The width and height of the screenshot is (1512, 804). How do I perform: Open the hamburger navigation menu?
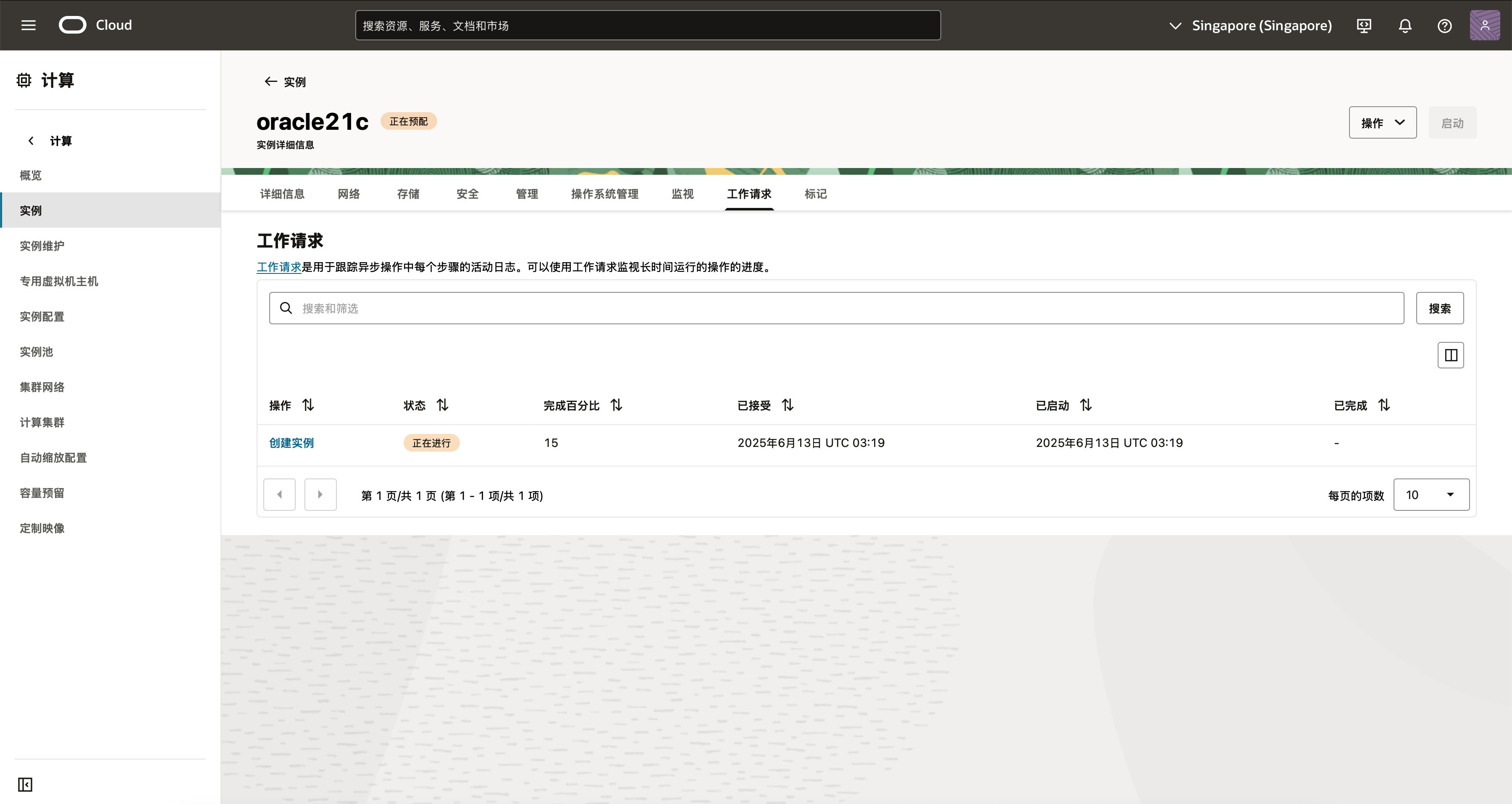point(28,25)
